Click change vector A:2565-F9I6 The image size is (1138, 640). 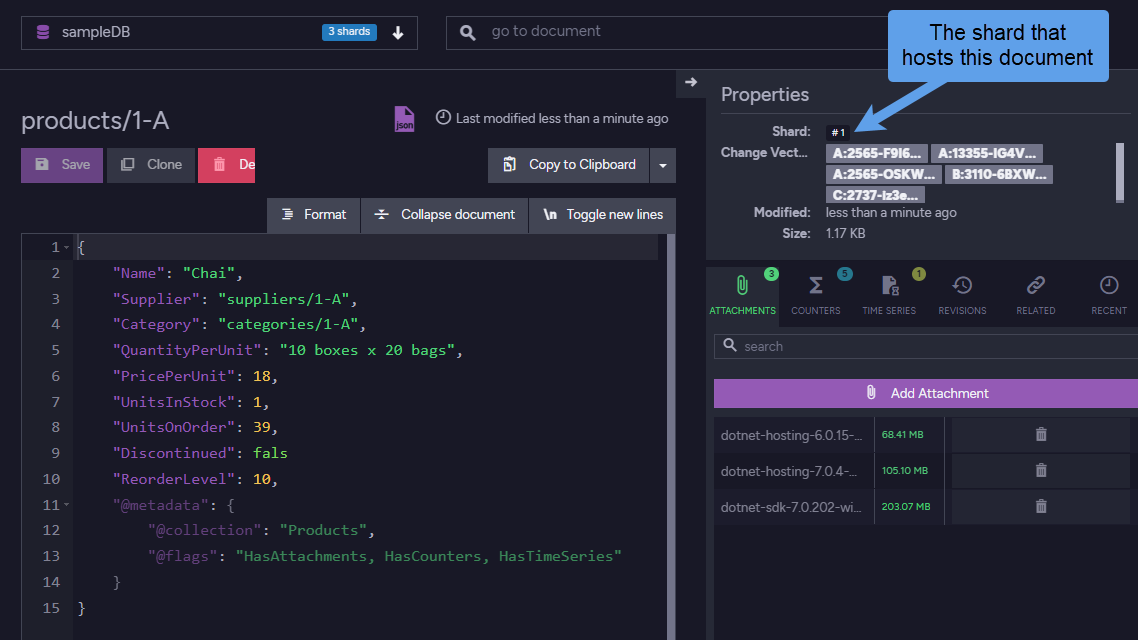(x=877, y=153)
